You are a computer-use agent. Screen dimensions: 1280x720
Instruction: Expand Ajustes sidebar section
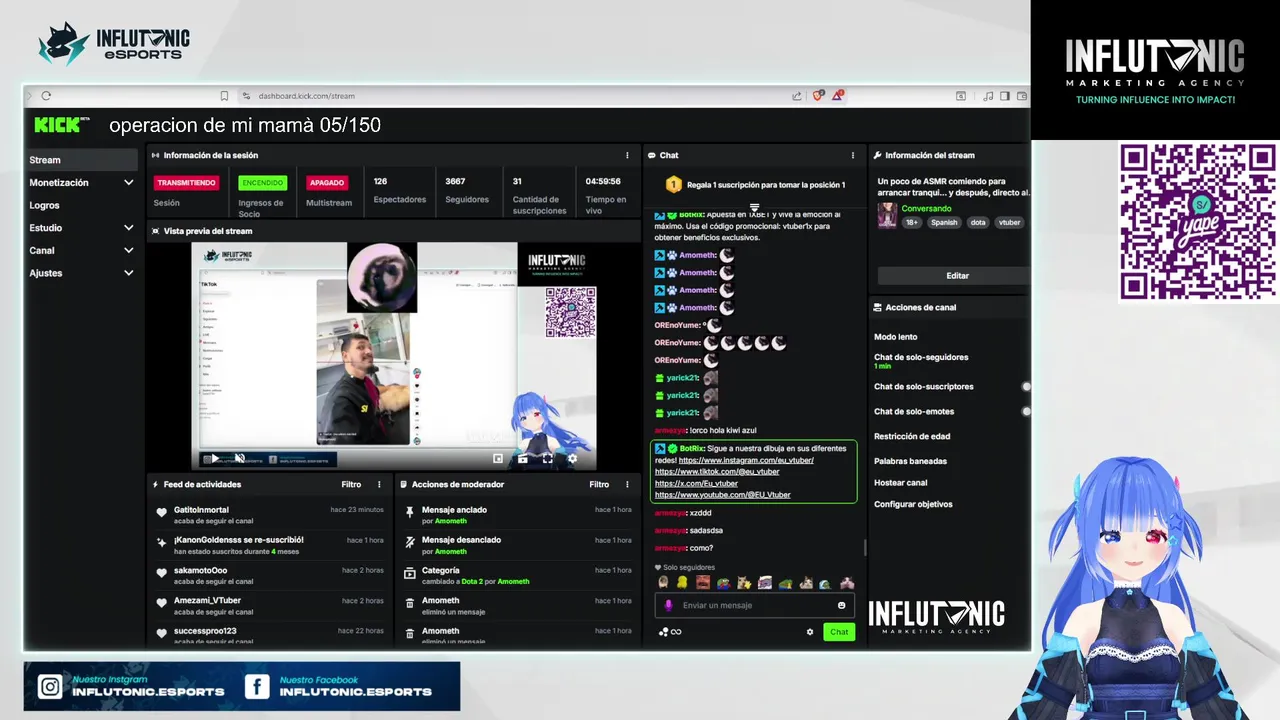coord(128,273)
